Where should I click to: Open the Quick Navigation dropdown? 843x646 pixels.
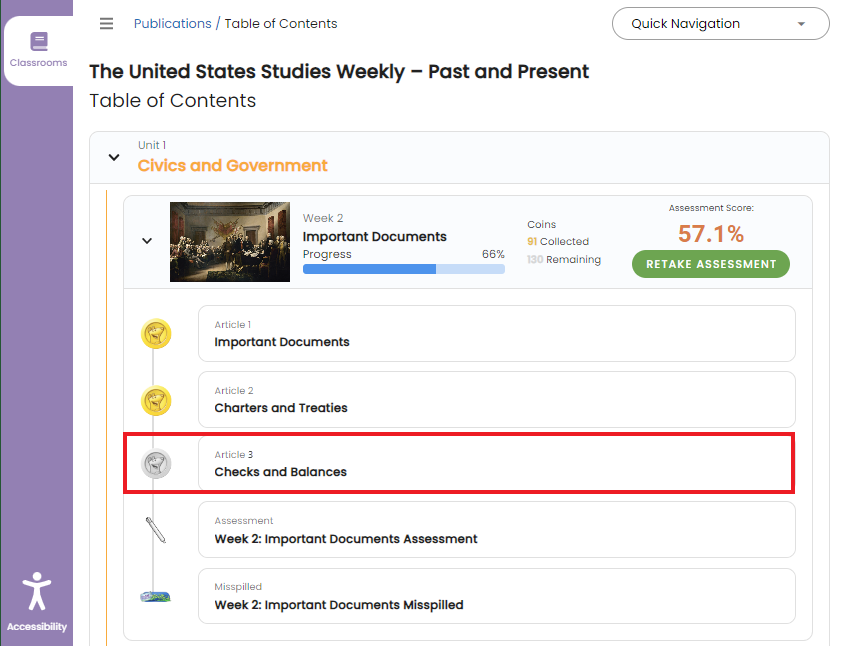click(720, 24)
